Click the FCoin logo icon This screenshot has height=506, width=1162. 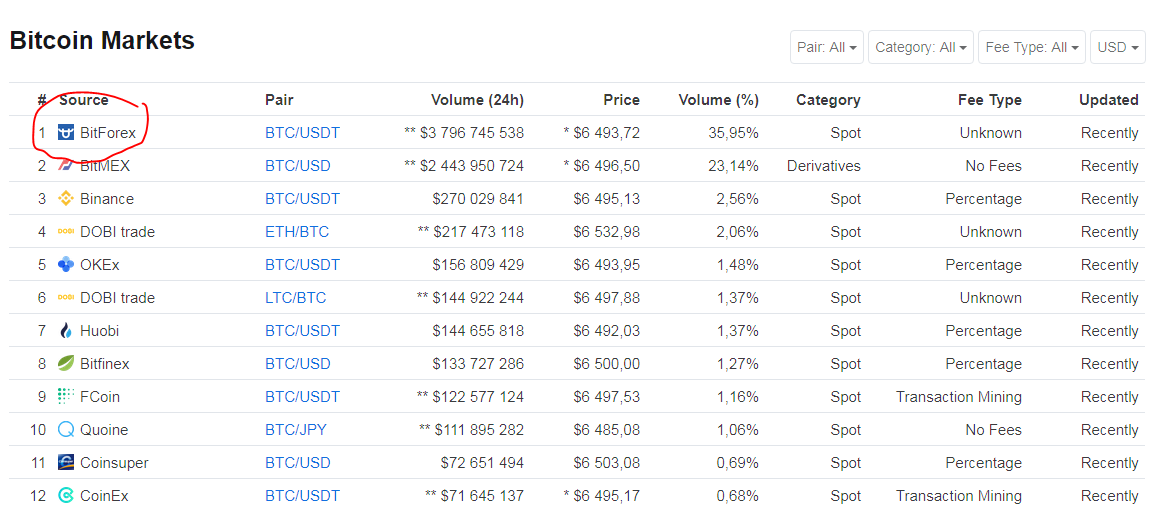point(66,396)
